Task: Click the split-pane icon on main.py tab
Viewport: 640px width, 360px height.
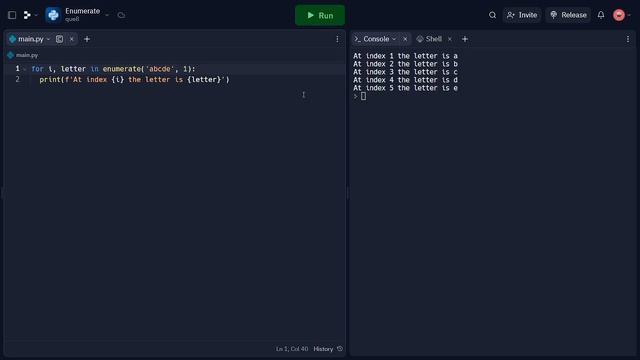Action: pos(60,39)
